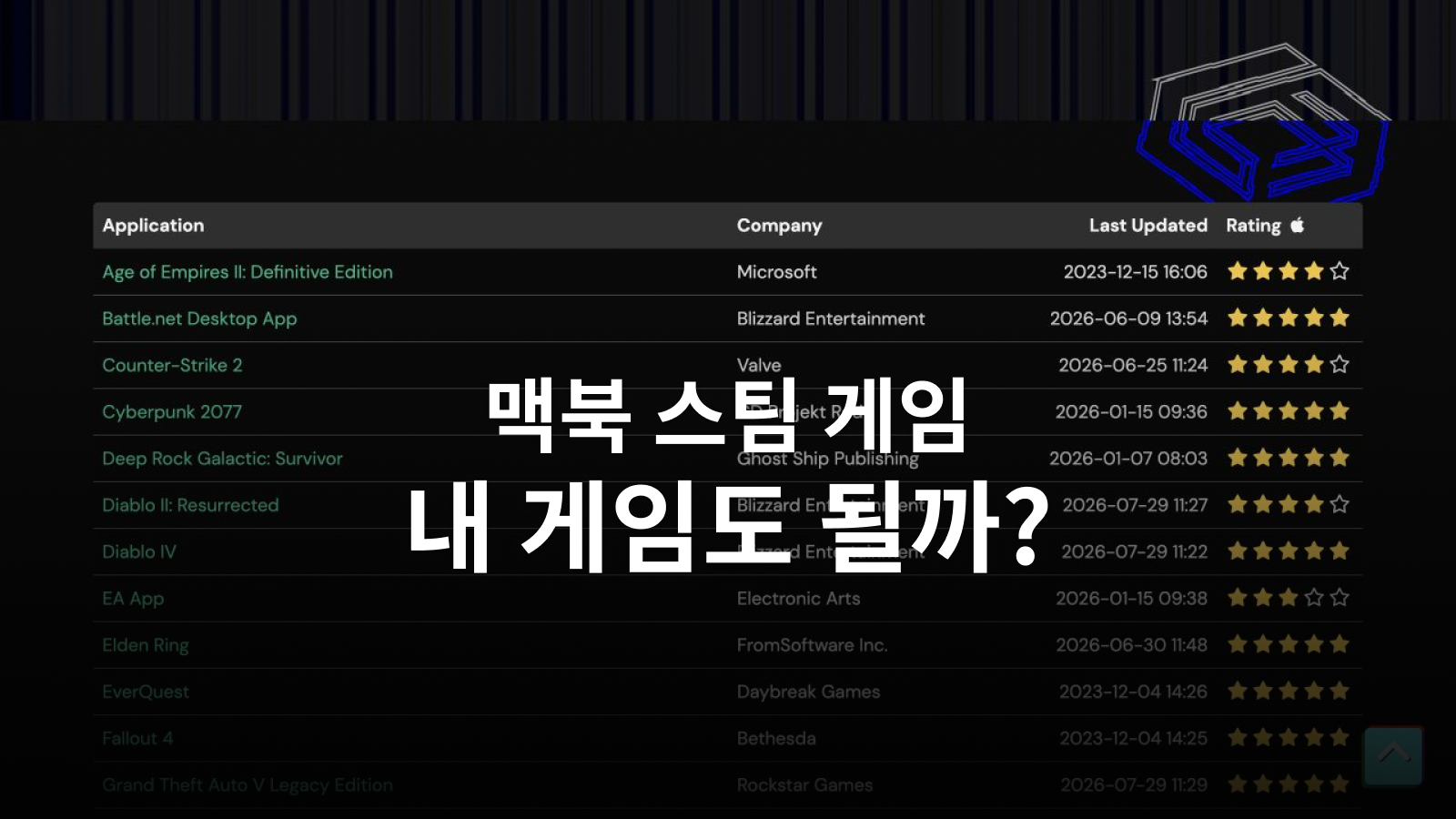
Task: Click the Bethesda company cell
Action: pos(776,738)
